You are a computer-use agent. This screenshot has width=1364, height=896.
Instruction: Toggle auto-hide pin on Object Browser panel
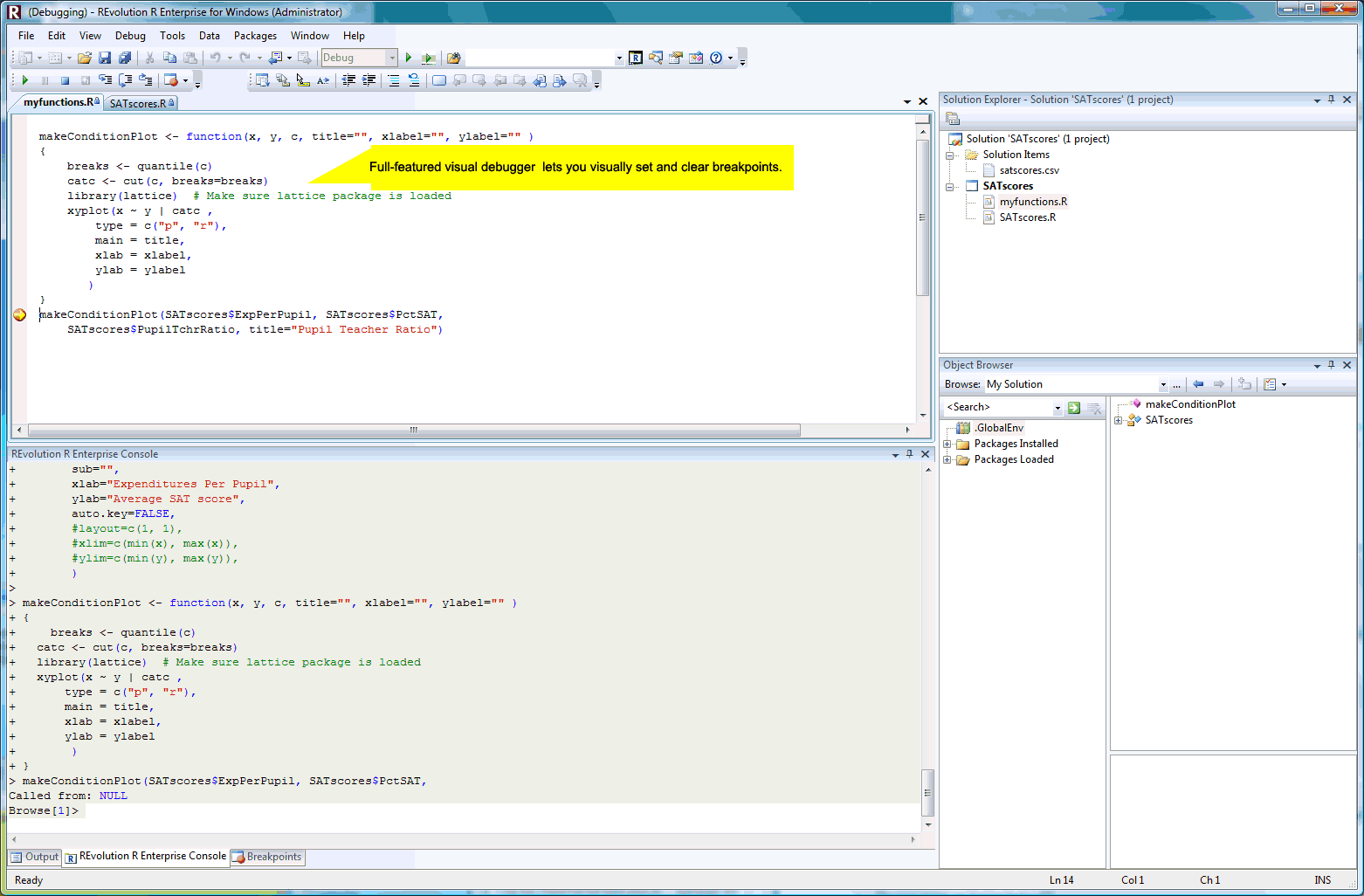[x=1331, y=365]
